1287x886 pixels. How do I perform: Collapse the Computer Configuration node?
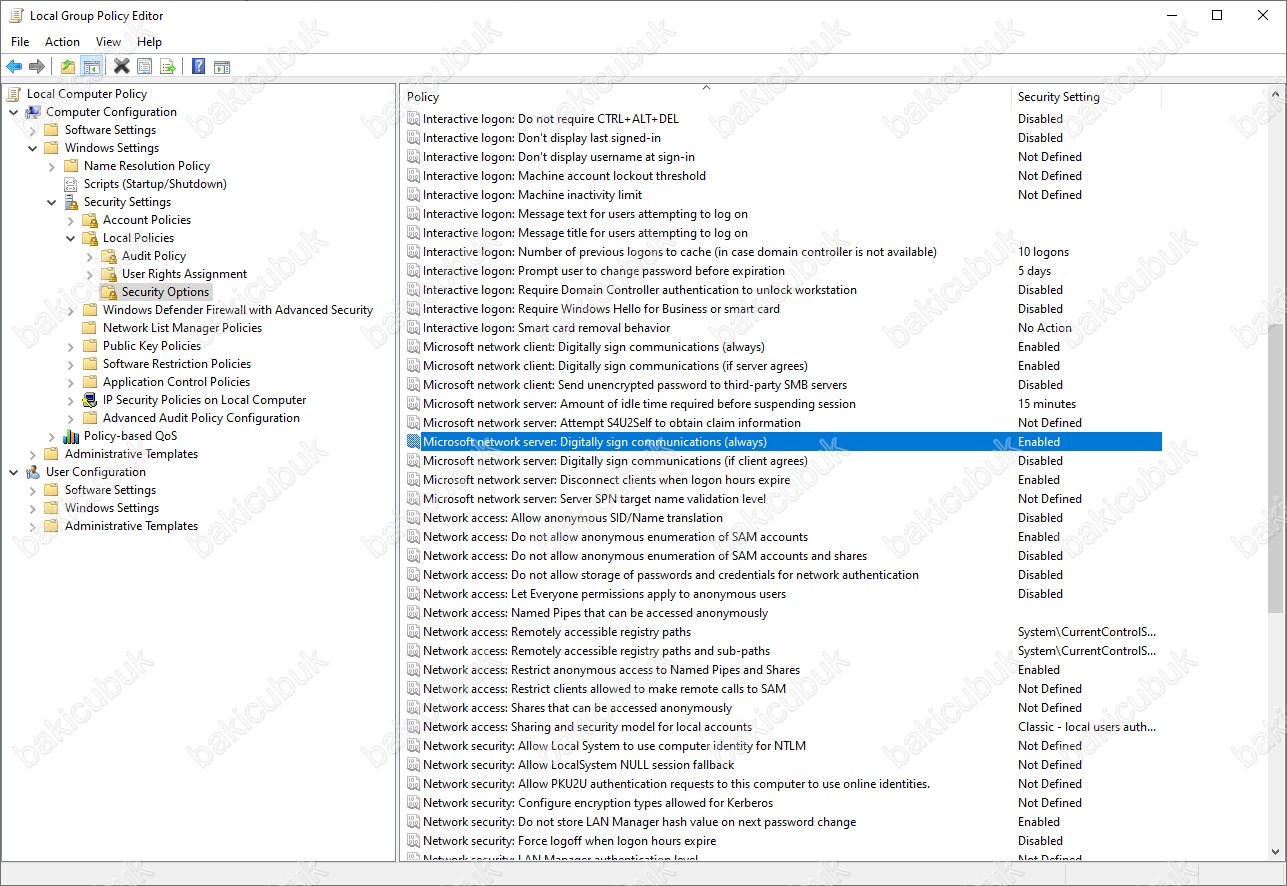pyautogui.click(x=14, y=112)
